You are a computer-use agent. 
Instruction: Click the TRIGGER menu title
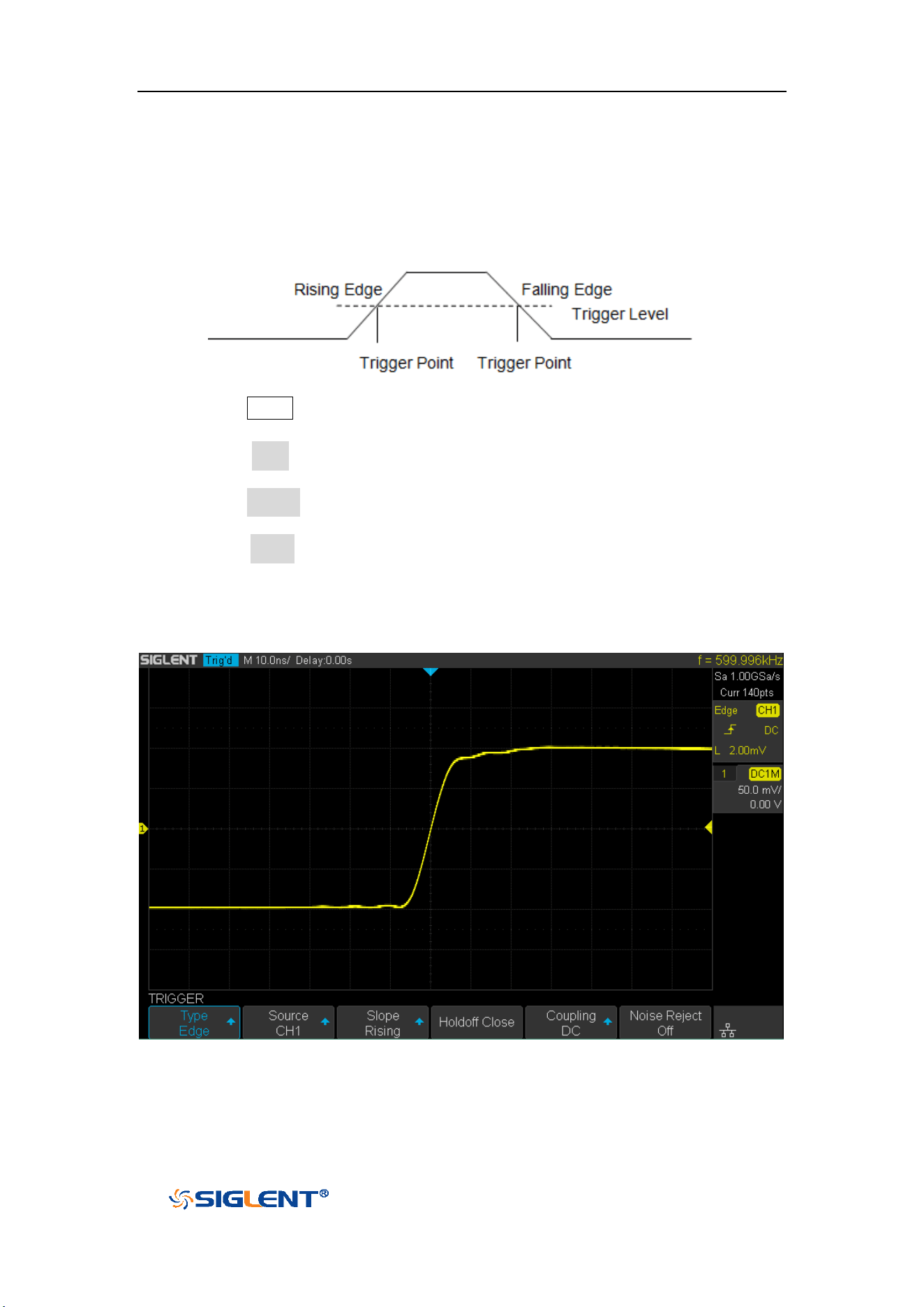click(x=176, y=998)
